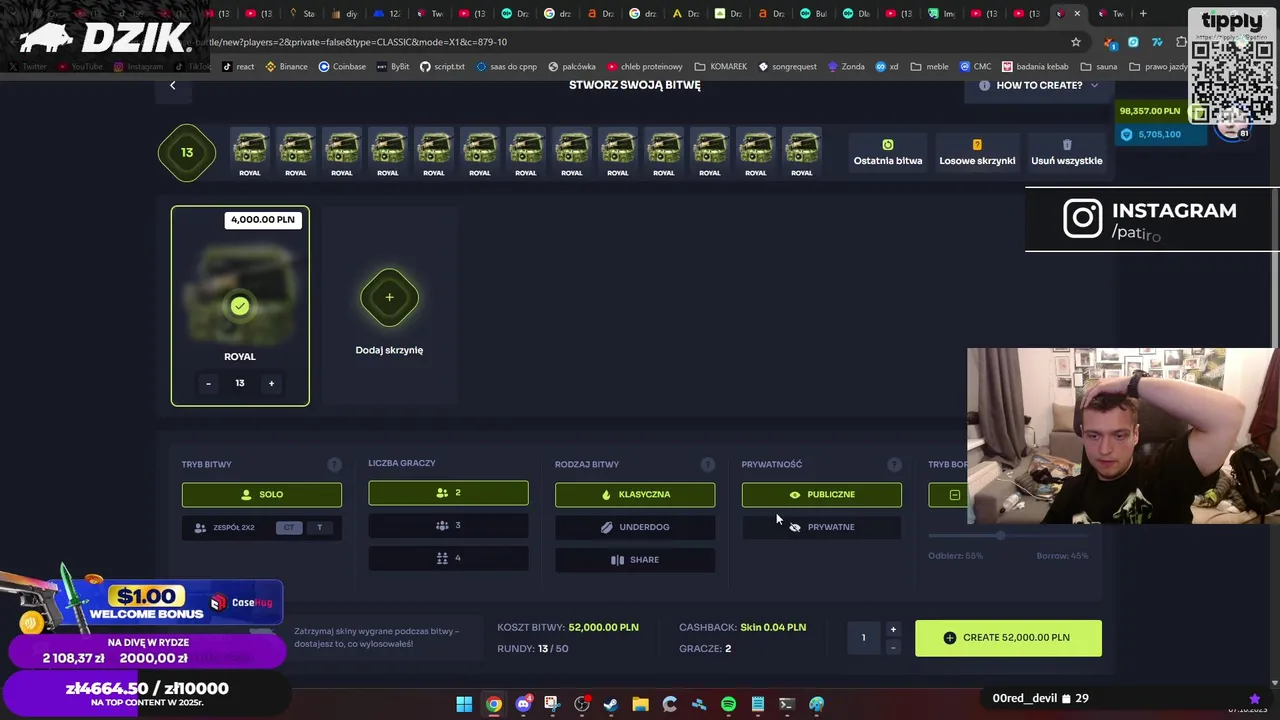Open the prawo jazdy bookmarks folder

point(1158,67)
